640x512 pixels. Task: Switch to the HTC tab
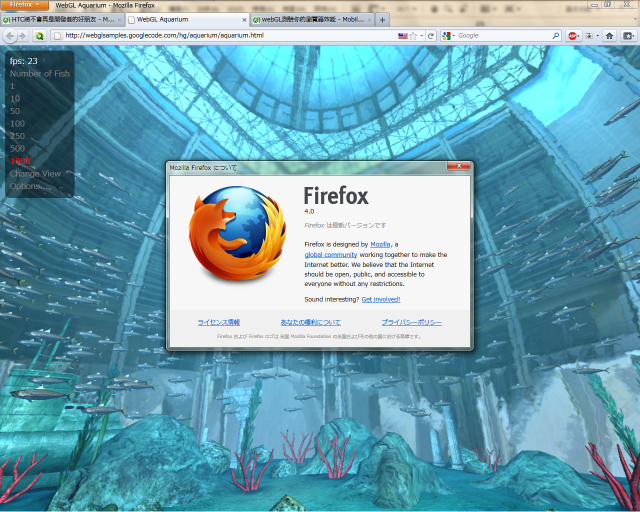point(62,19)
